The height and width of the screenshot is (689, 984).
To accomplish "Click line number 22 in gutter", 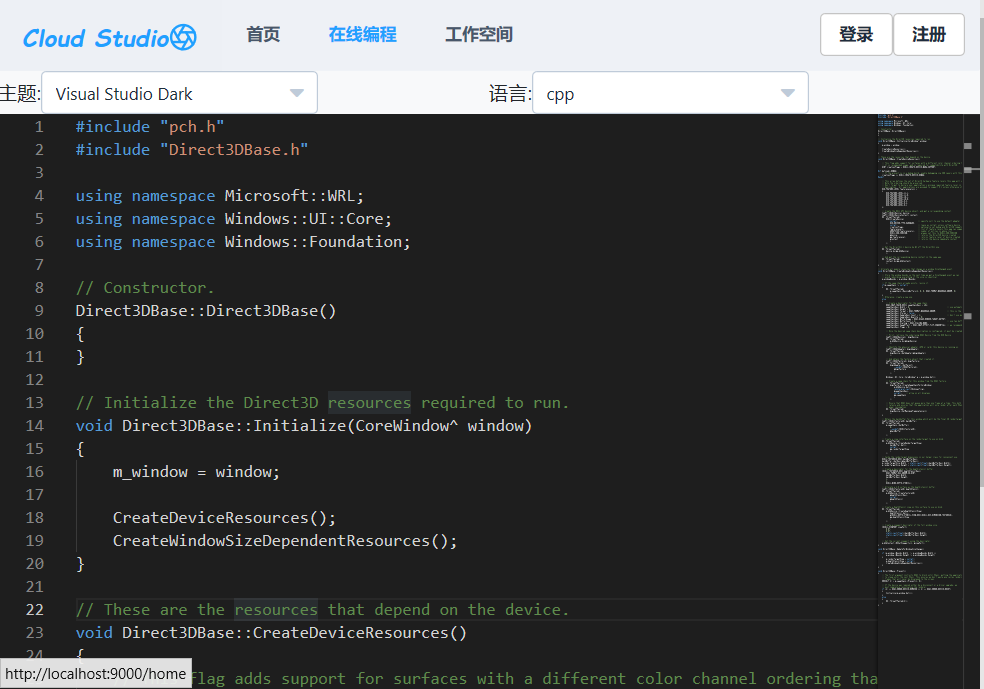I will 35,609.
